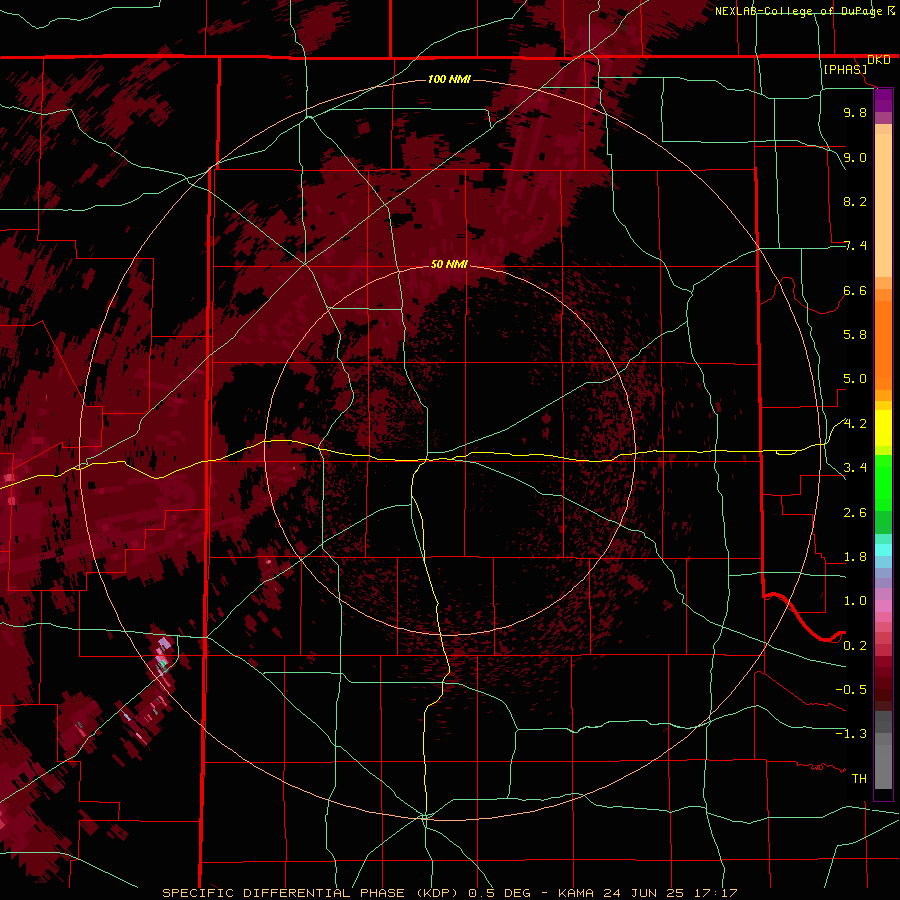This screenshot has height=900, width=900.
Task: Click the 5.8 color scale value
Action: coord(855,335)
